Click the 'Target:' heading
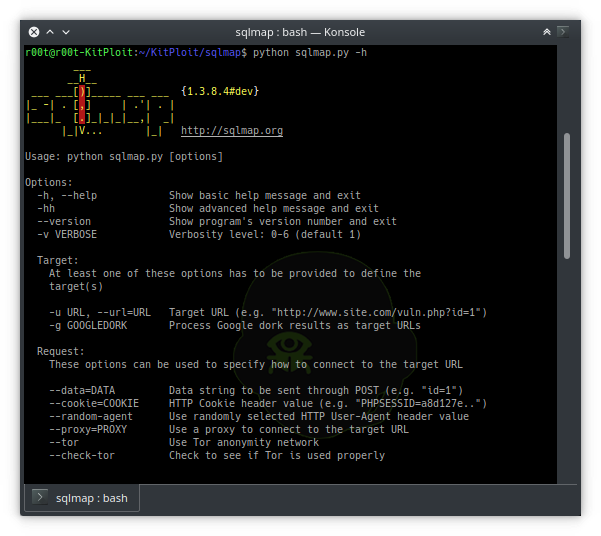This screenshot has height=536, width=601. 57,260
